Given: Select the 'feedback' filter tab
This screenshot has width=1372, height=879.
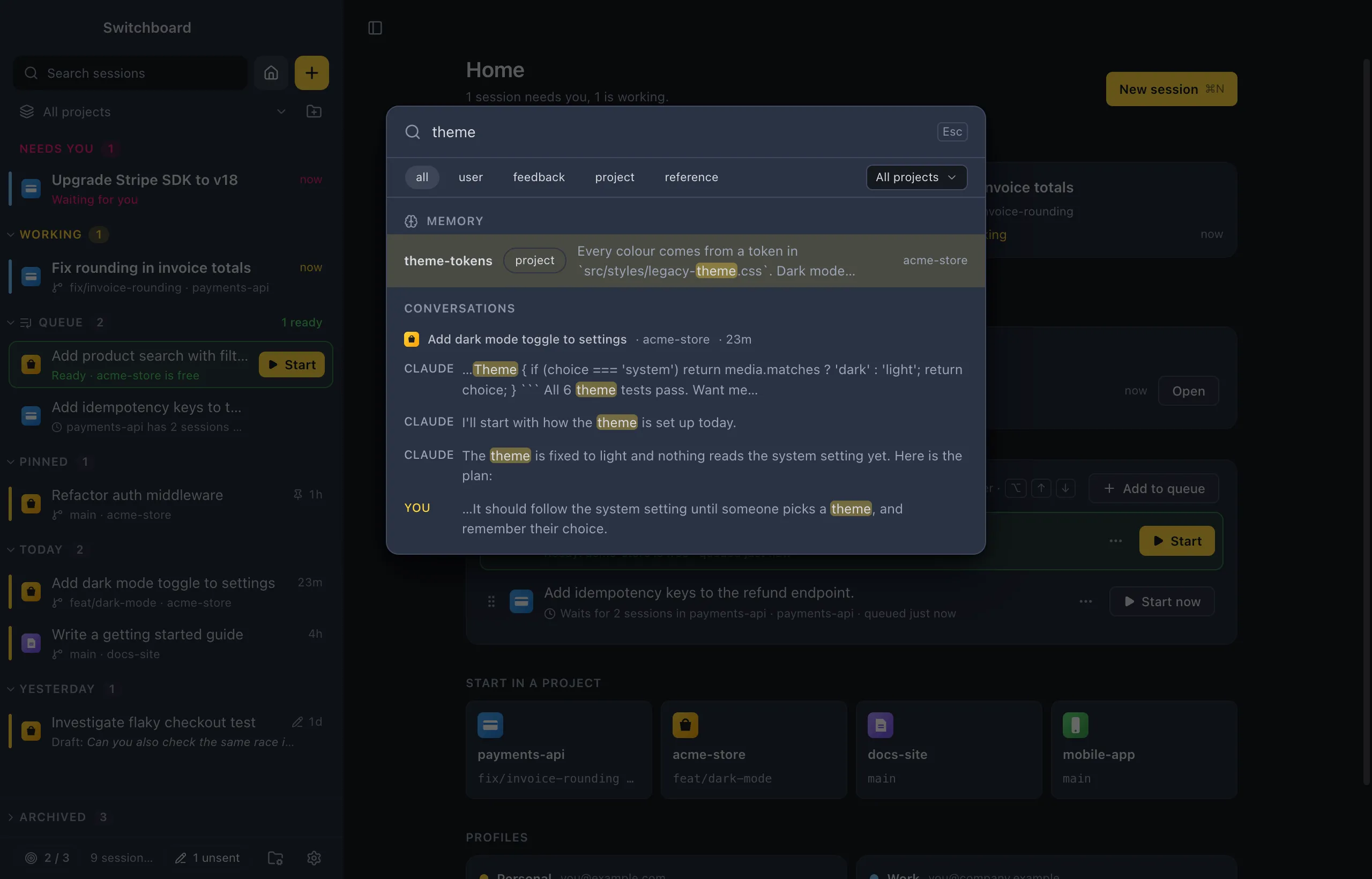Looking at the screenshot, I should pyautogui.click(x=539, y=177).
